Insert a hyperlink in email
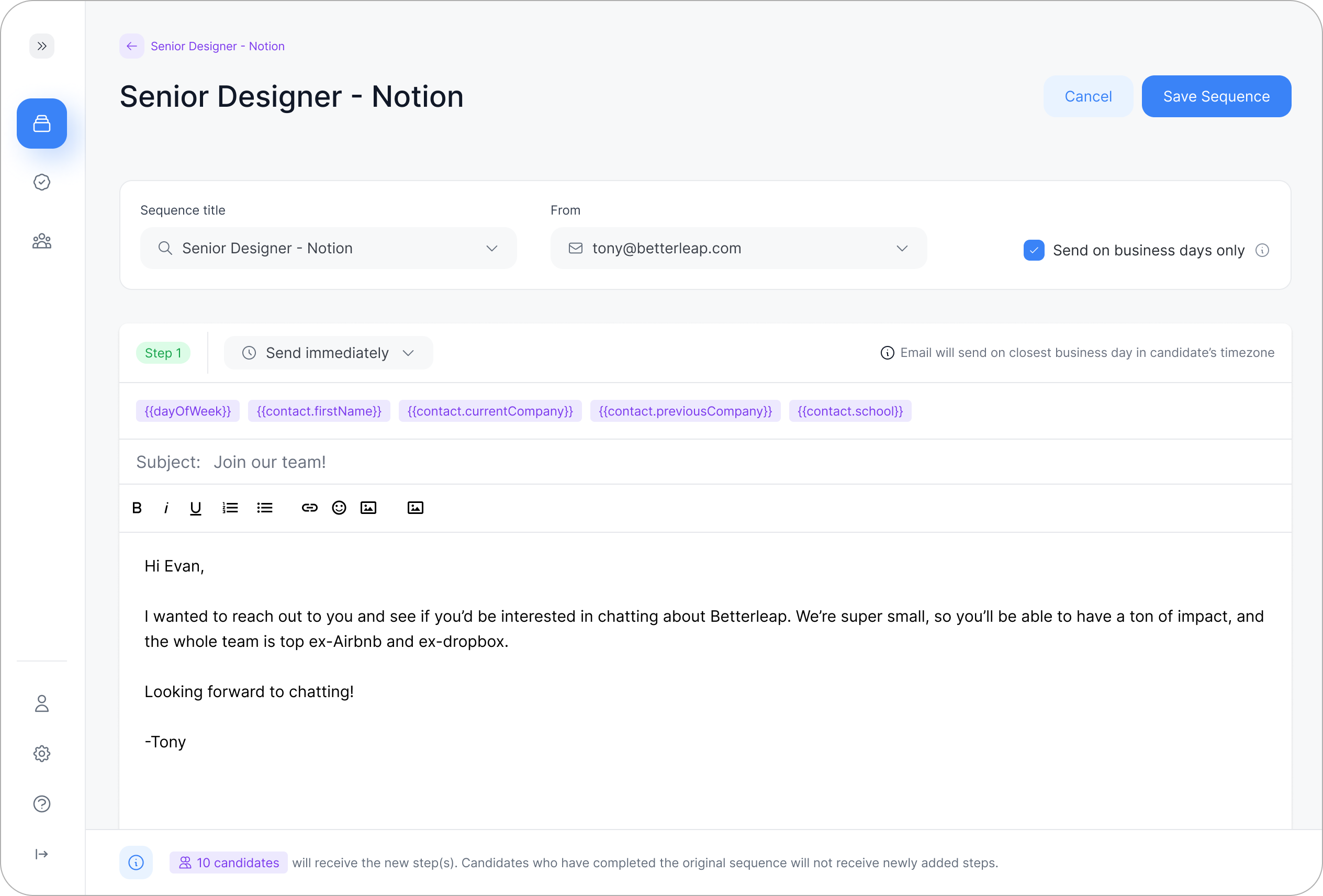1323x896 pixels. point(309,508)
